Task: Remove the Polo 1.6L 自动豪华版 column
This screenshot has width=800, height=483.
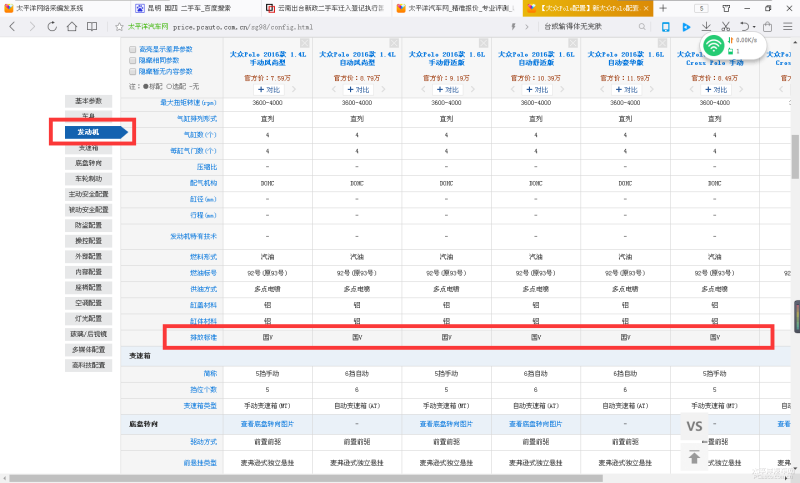Action: click(x=662, y=43)
